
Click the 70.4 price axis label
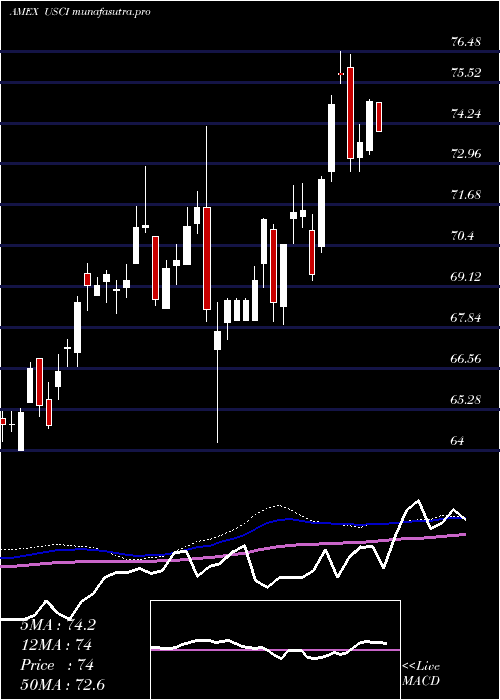click(x=462, y=236)
